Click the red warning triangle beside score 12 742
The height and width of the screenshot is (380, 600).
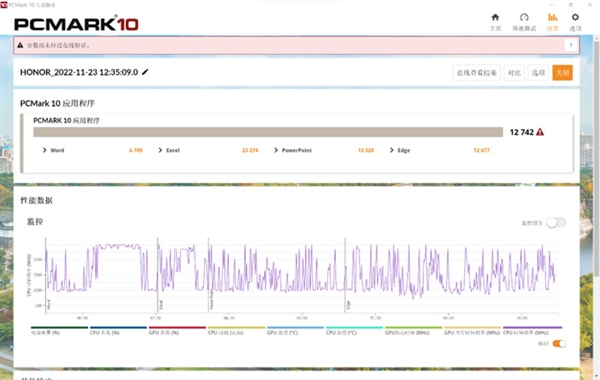pyautogui.click(x=540, y=132)
